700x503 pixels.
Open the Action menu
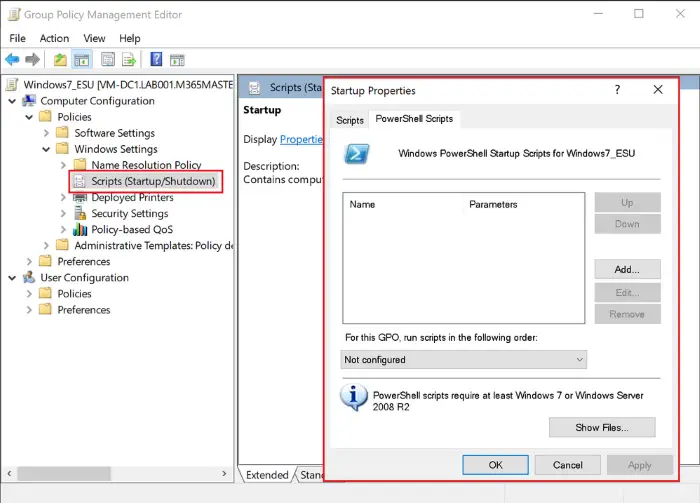(x=54, y=38)
